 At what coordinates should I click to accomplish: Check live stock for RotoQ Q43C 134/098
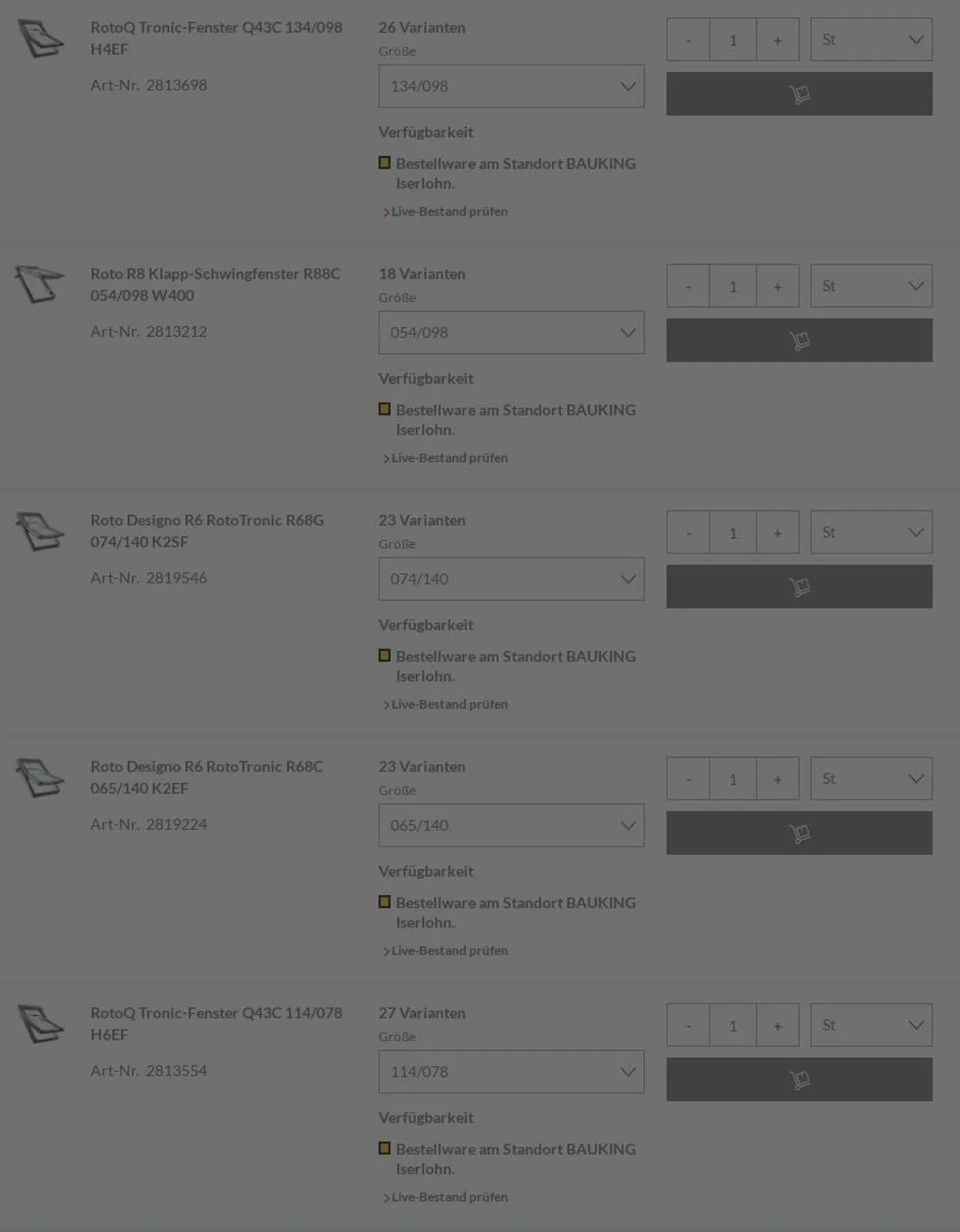click(x=449, y=211)
